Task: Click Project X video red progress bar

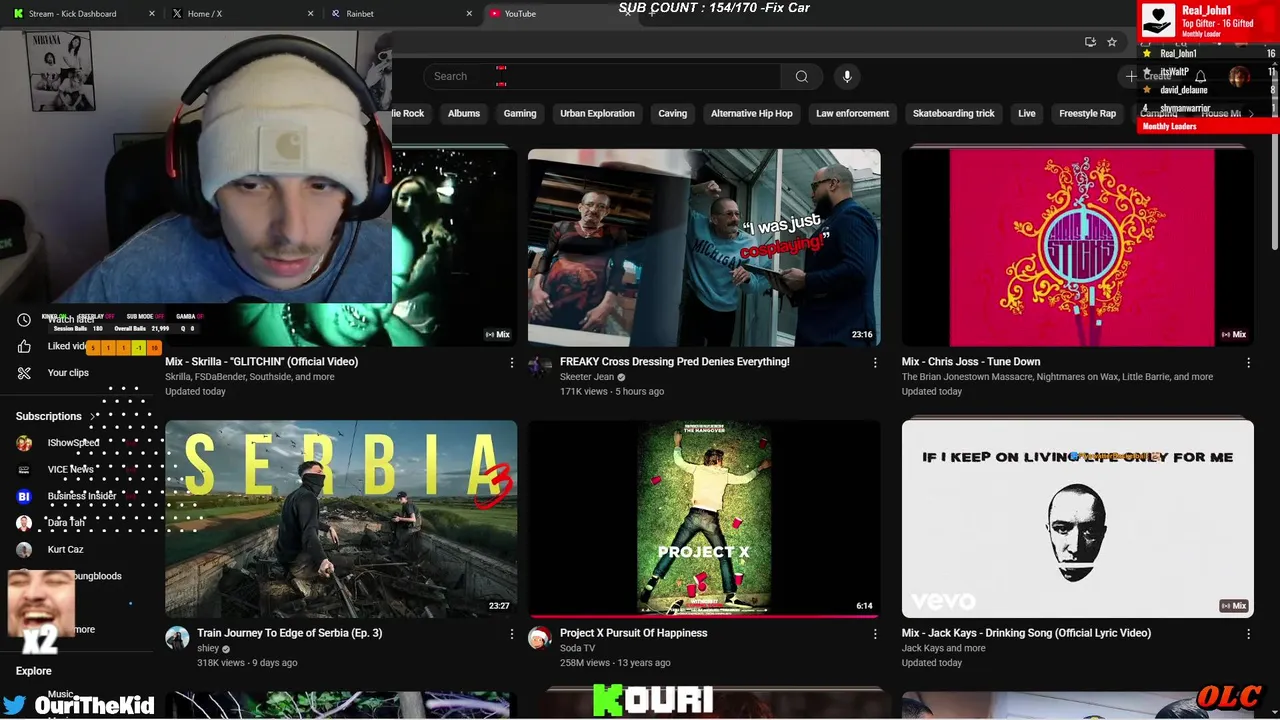Action: point(704,616)
